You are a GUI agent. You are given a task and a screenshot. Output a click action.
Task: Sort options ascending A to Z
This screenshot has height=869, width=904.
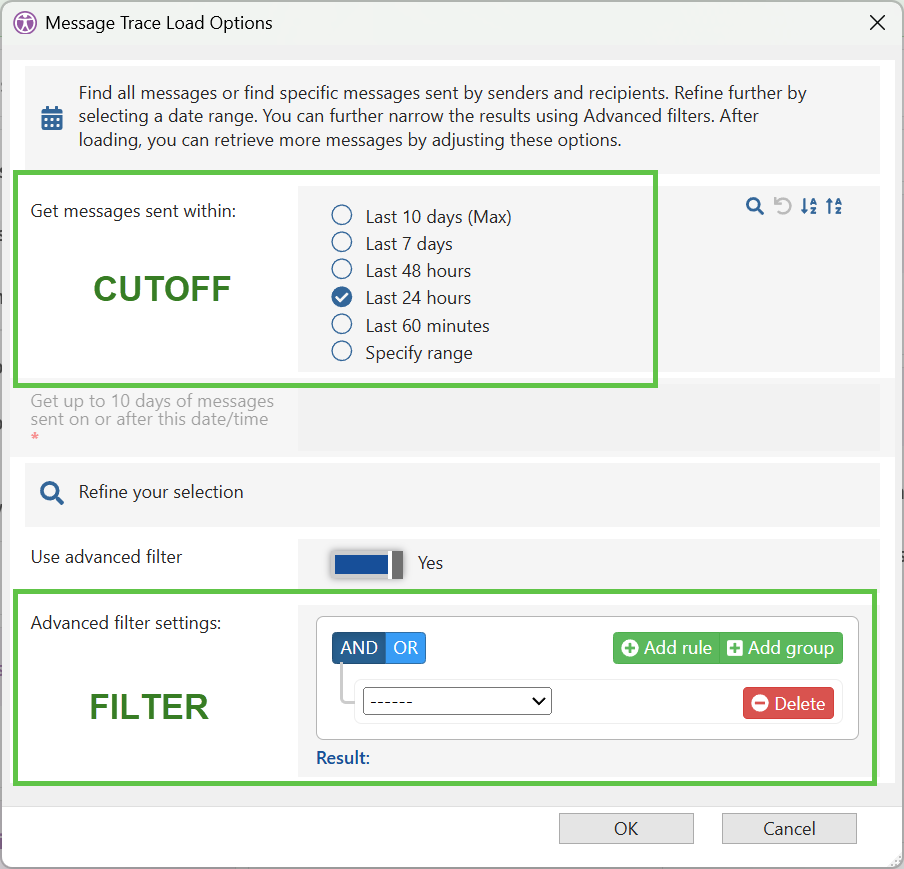[x=808, y=206]
